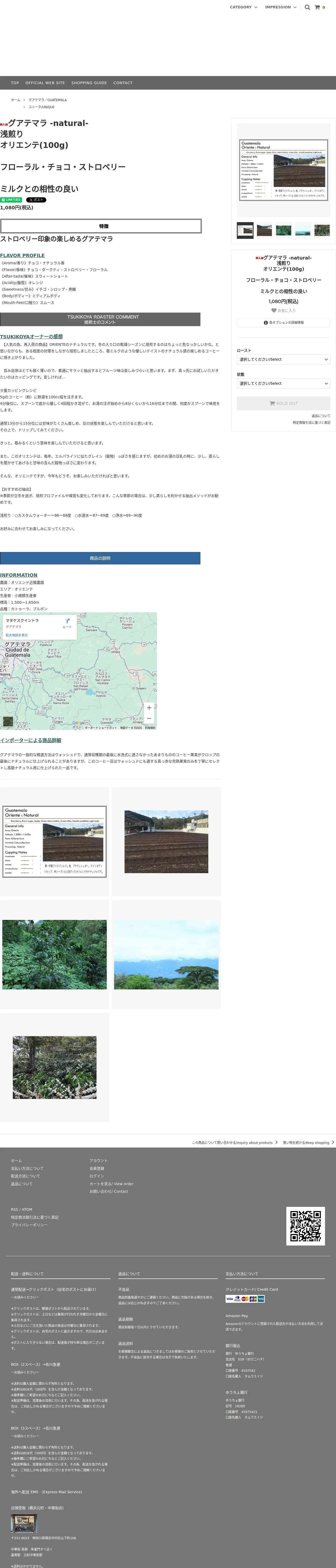This screenshot has height=1568, width=336.
Task: Open large blue sky landscape photo
Action: pos(166,954)
